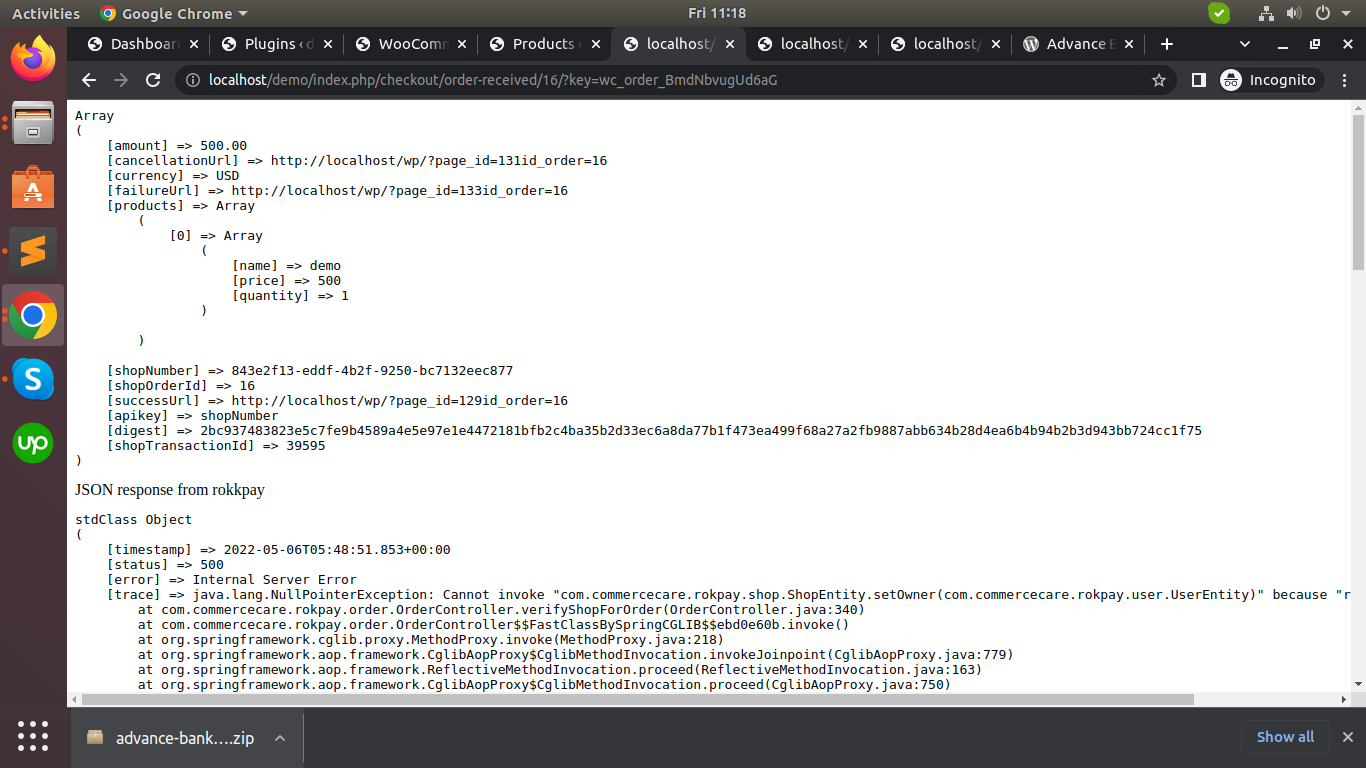Click Show all downloads
The height and width of the screenshot is (768, 1366).
[x=1285, y=737]
